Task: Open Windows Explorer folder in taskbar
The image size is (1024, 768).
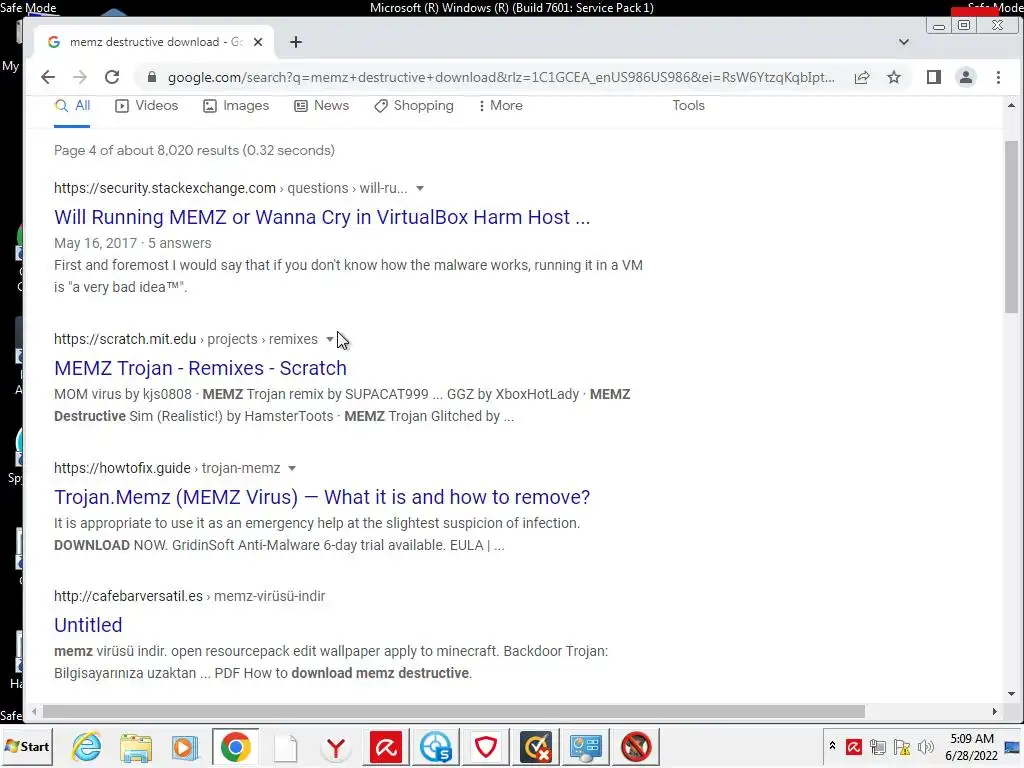Action: tap(136, 746)
